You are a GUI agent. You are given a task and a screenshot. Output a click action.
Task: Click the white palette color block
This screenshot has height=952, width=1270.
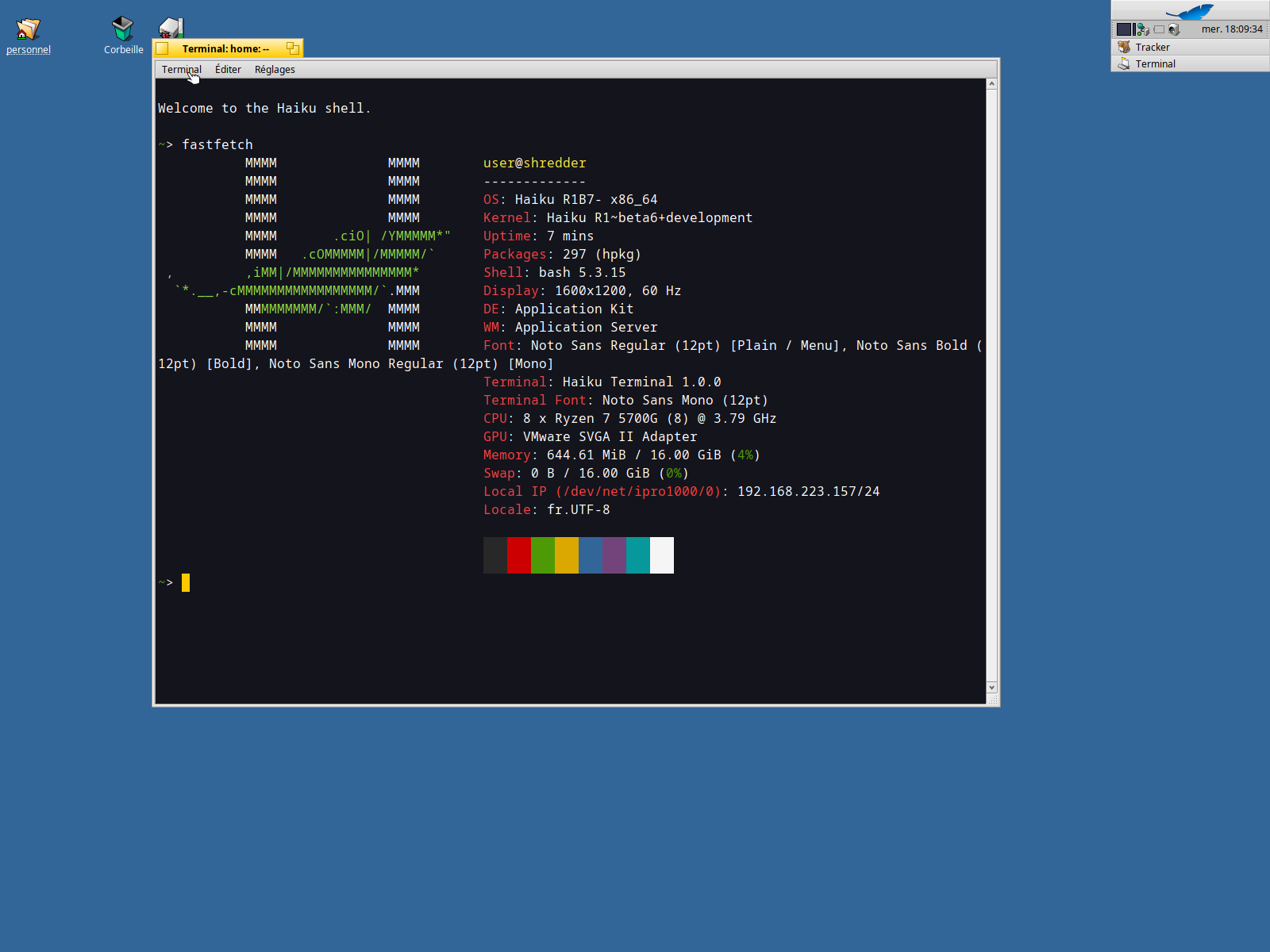662,555
